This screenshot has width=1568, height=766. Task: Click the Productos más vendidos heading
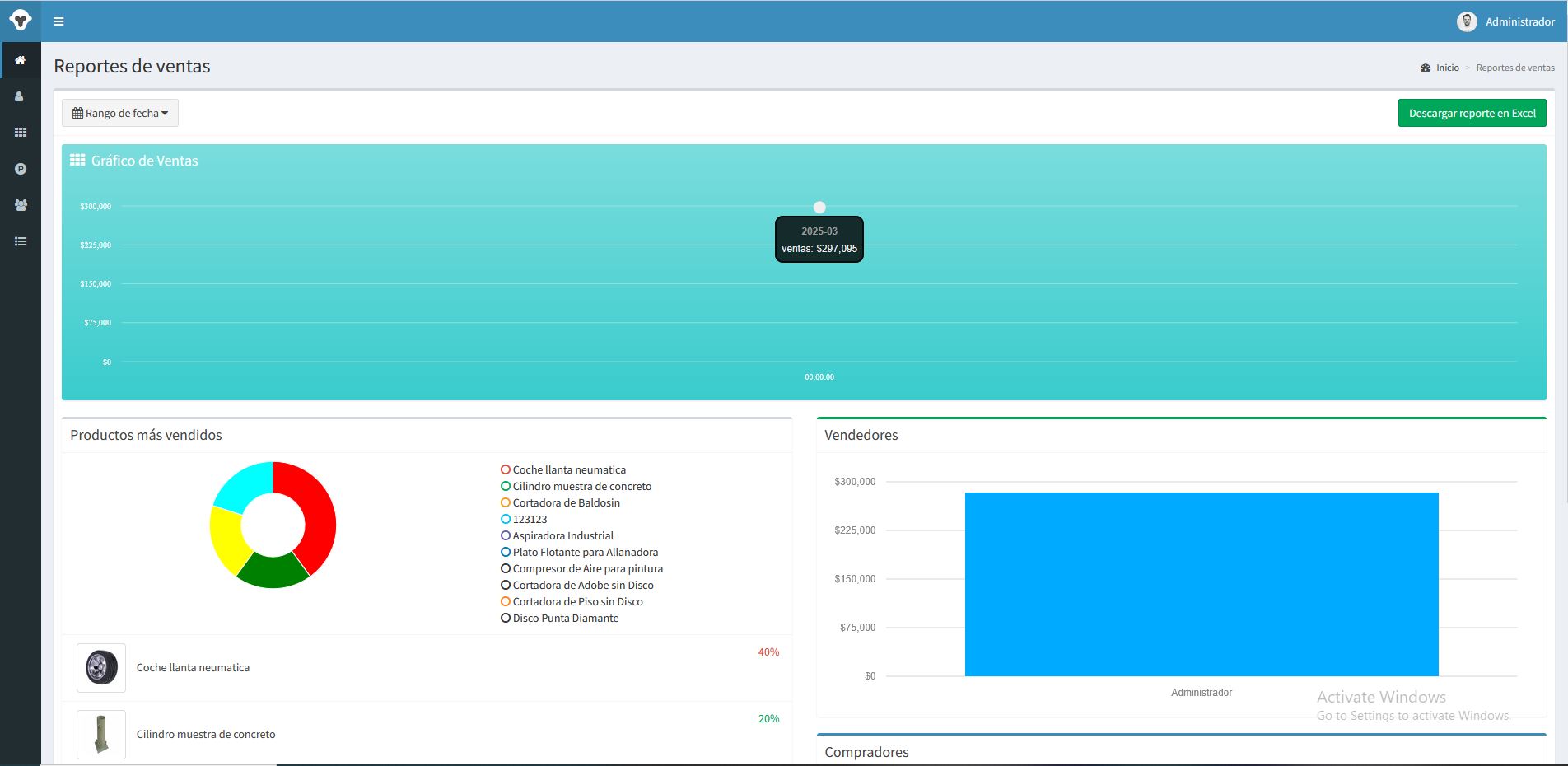coord(146,435)
